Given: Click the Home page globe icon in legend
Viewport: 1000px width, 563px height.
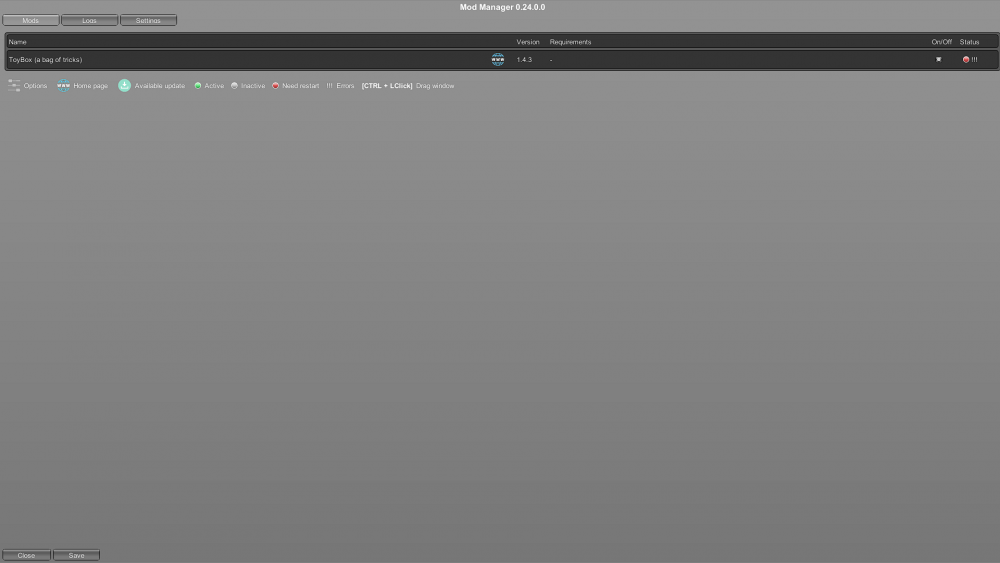Looking at the screenshot, I should click(x=64, y=86).
